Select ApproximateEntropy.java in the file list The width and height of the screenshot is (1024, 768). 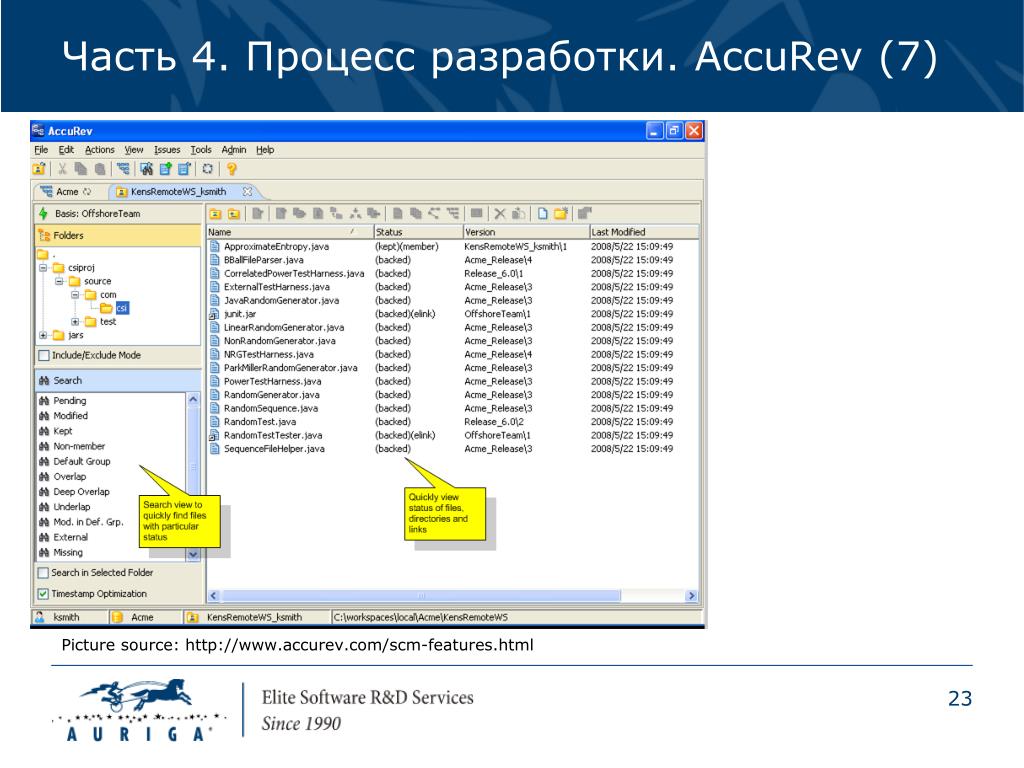click(x=276, y=247)
